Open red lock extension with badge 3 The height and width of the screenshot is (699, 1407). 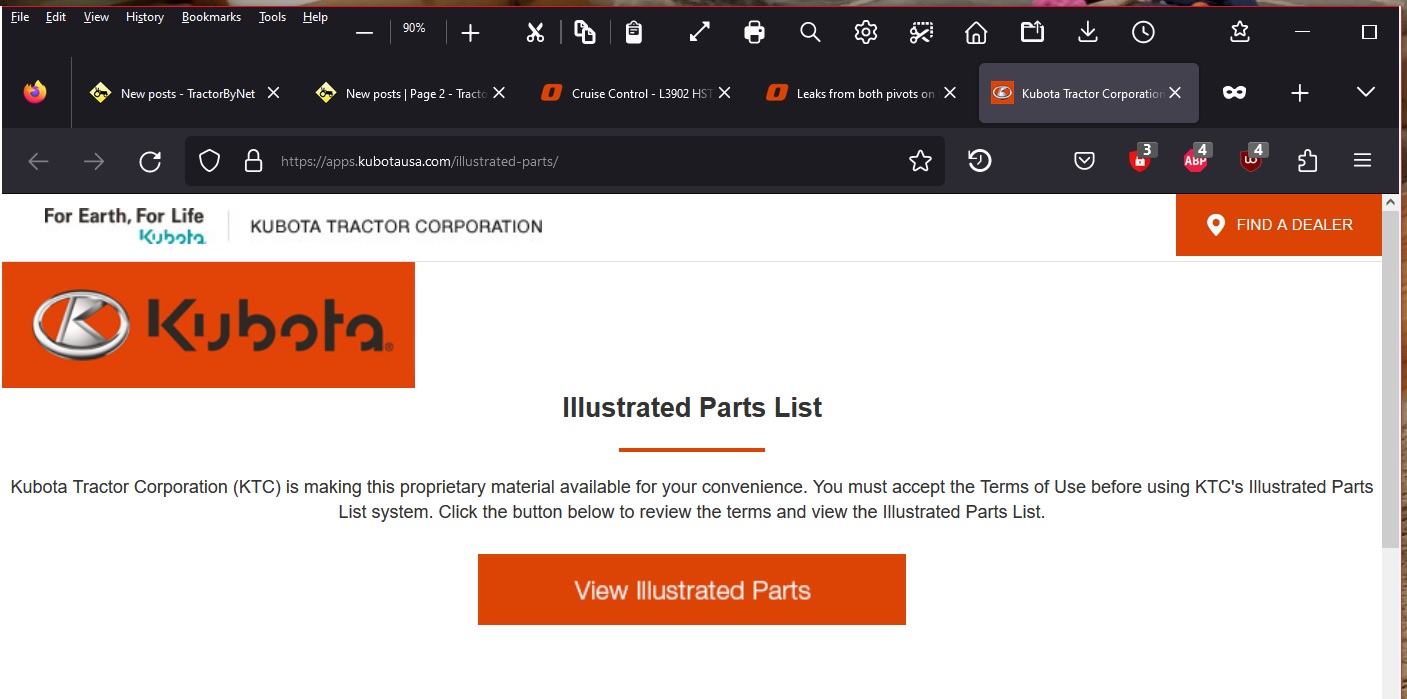pyautogui.click(x=1141, y=158)
